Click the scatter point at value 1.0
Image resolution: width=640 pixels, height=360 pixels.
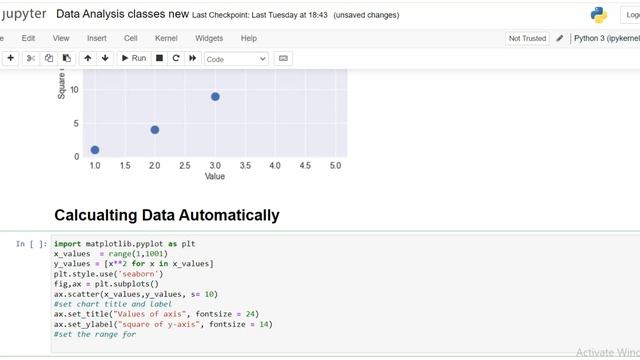pyautogui.click(x=95, y=150)
